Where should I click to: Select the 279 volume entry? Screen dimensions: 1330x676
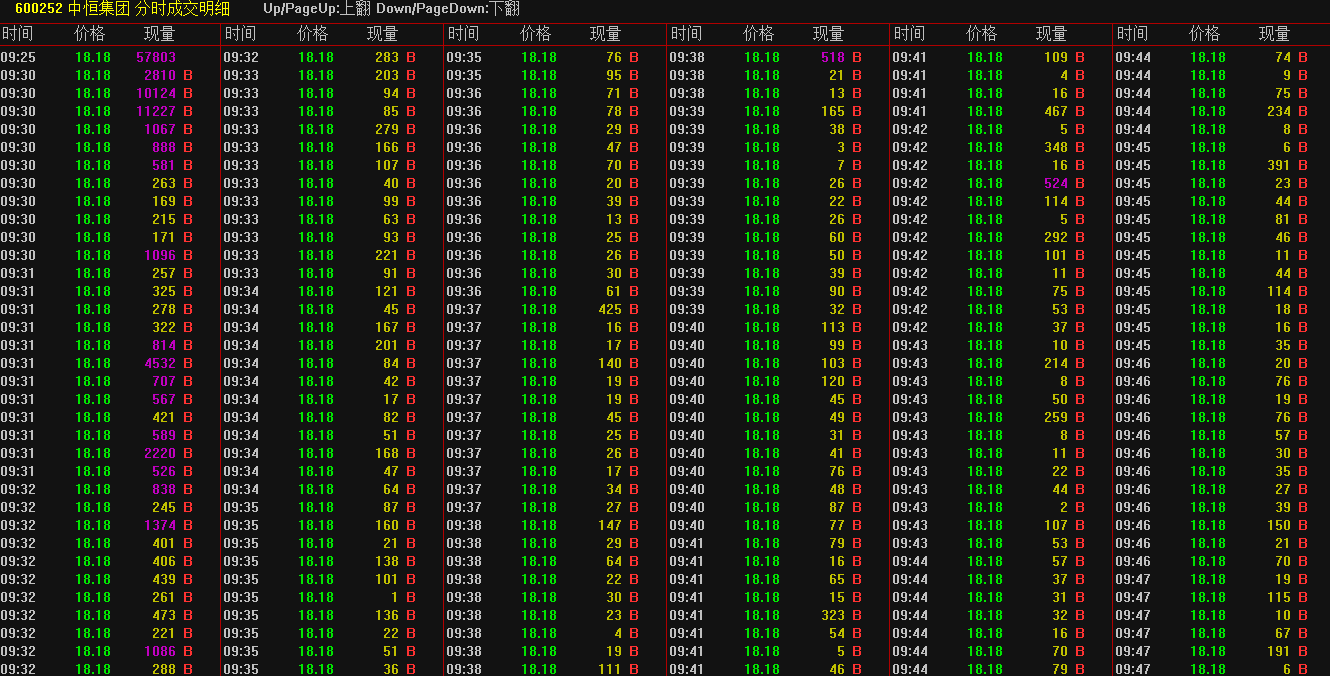(x=387, y=129)
